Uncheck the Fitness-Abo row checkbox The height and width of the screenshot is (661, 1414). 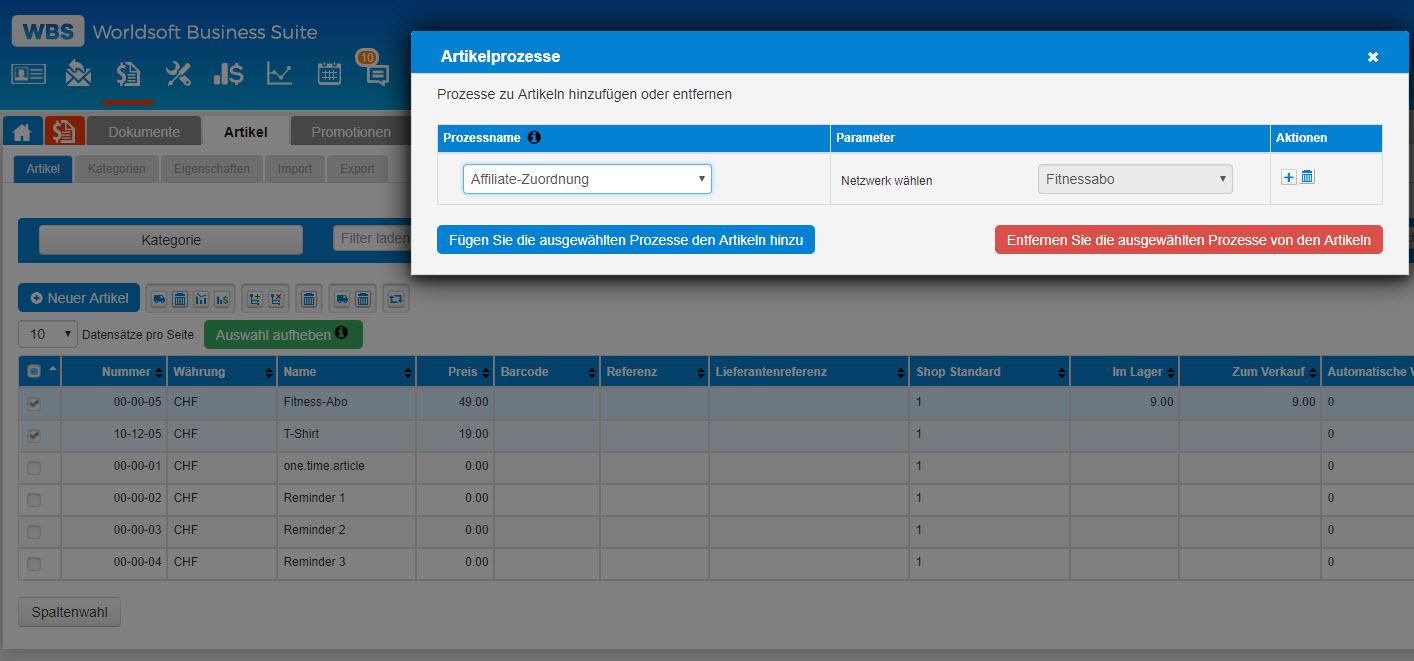[34, 403]
